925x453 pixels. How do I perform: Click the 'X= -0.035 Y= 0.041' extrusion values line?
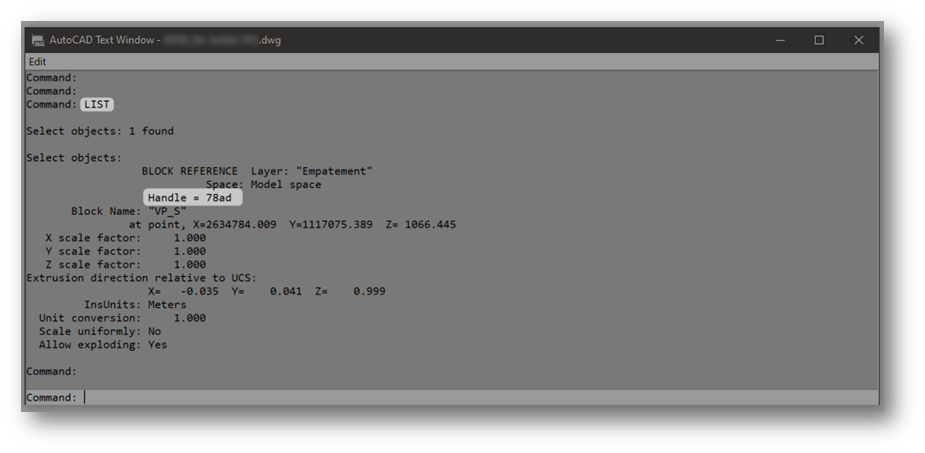[x=267, y=291]
